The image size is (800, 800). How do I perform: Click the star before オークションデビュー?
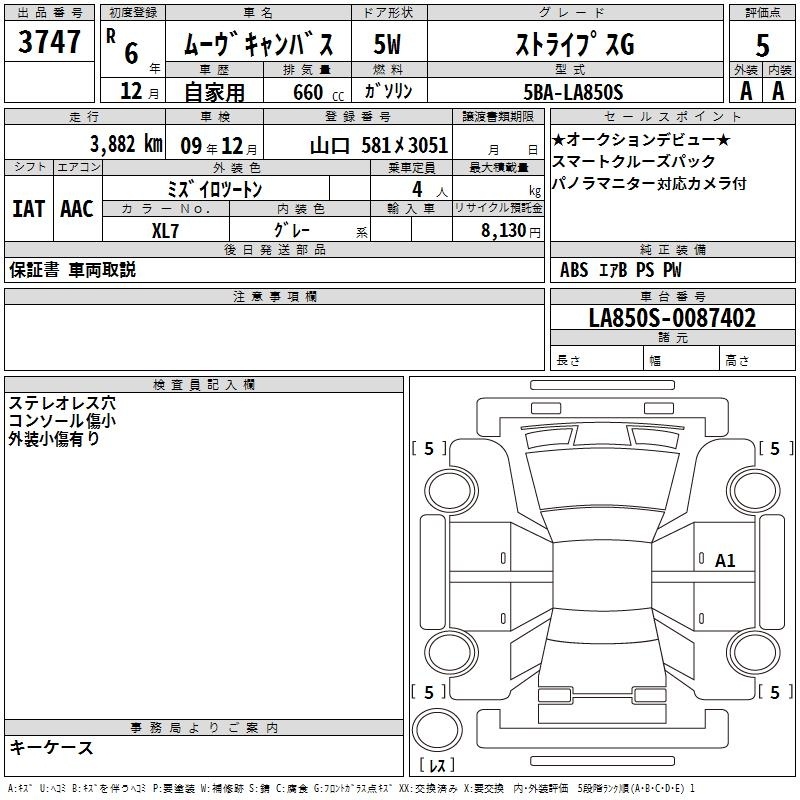point(558,139)
